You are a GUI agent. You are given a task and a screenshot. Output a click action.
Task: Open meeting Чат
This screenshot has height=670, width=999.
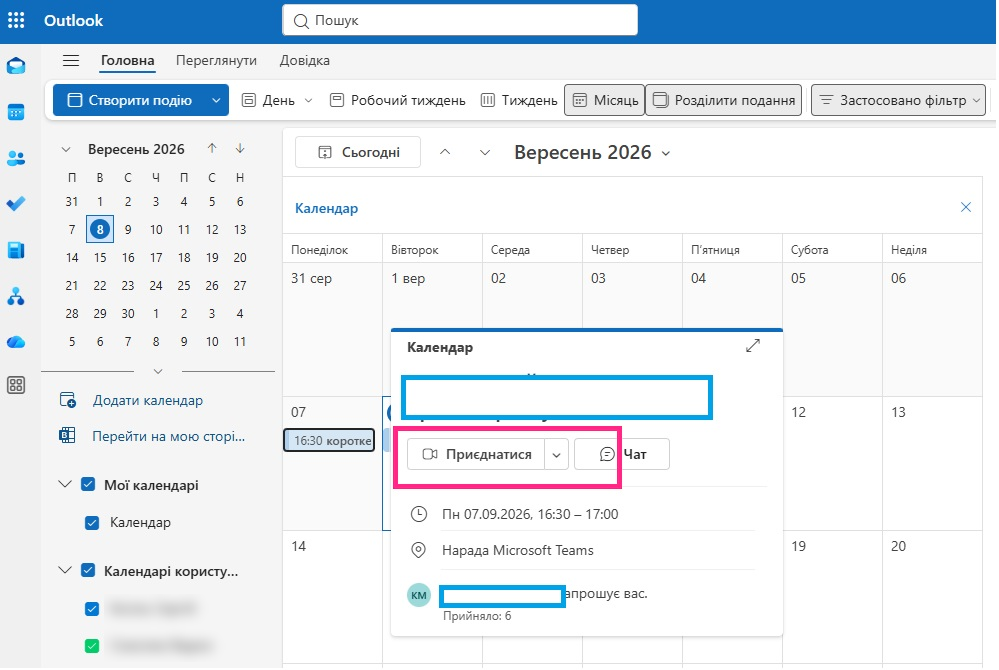tap(622, 455)
